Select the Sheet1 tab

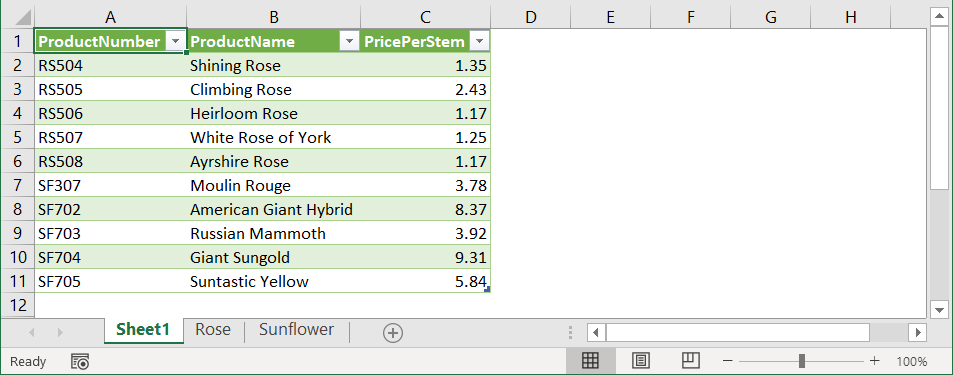coord(143,329)
